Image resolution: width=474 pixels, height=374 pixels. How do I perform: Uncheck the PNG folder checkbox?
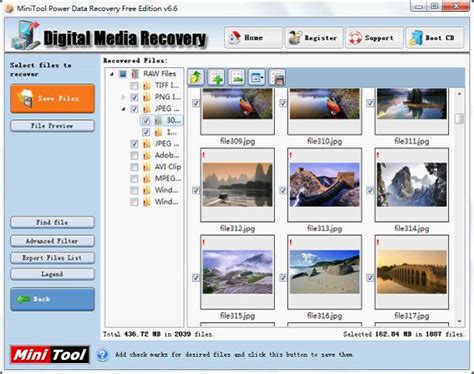coord(134,97)
